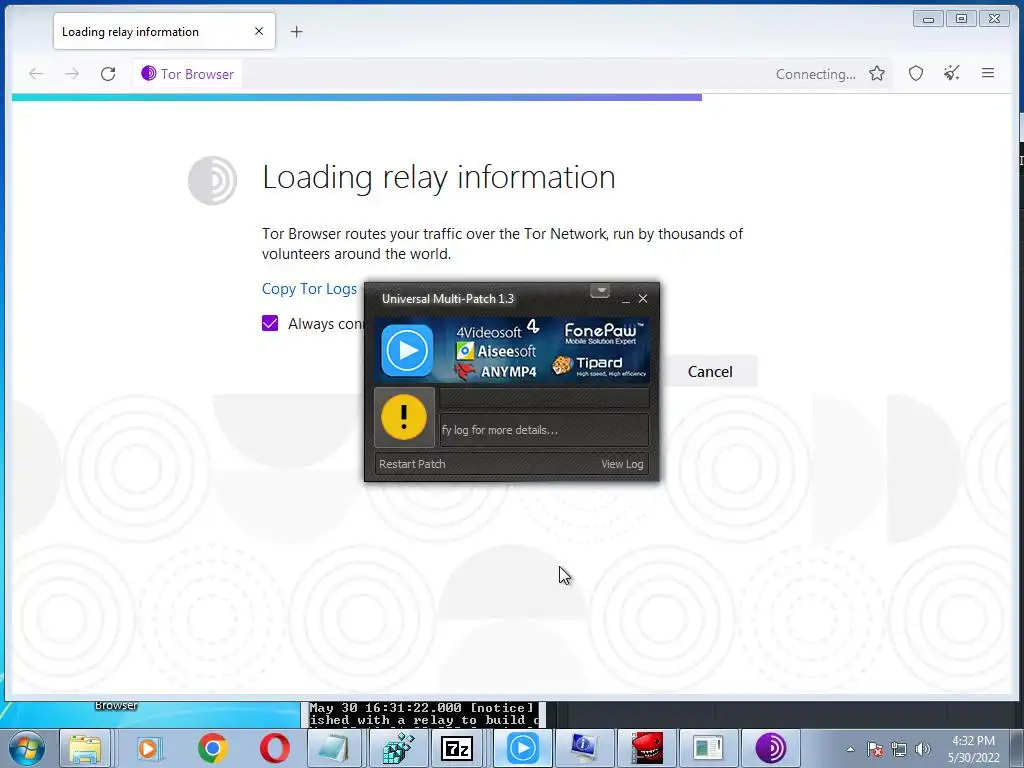
Task: Click the Copy Tor Logs link
Action: (x=310, y=289)
